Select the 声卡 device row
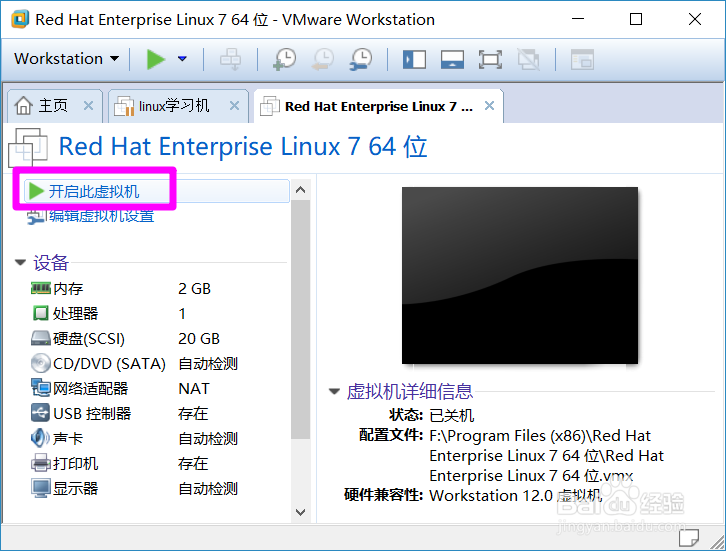Viewport: 726px width, 551px height. (x=134, y=439)
